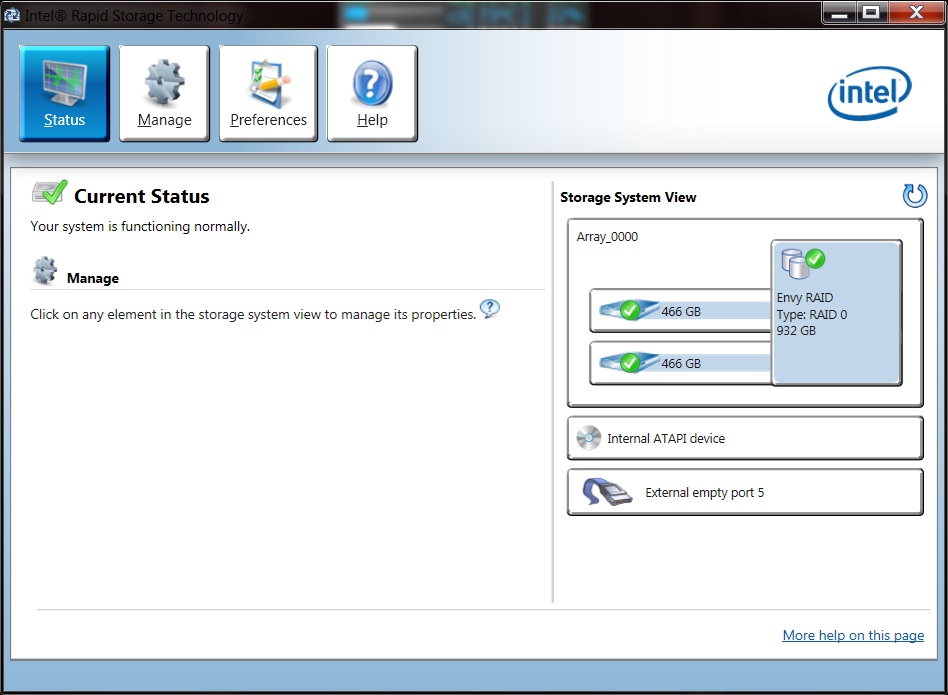Image resolution: width=948 pixels, height=695 pixels.
Task: Select the Internal ATAPI device
Action: (x=745, y=438)
